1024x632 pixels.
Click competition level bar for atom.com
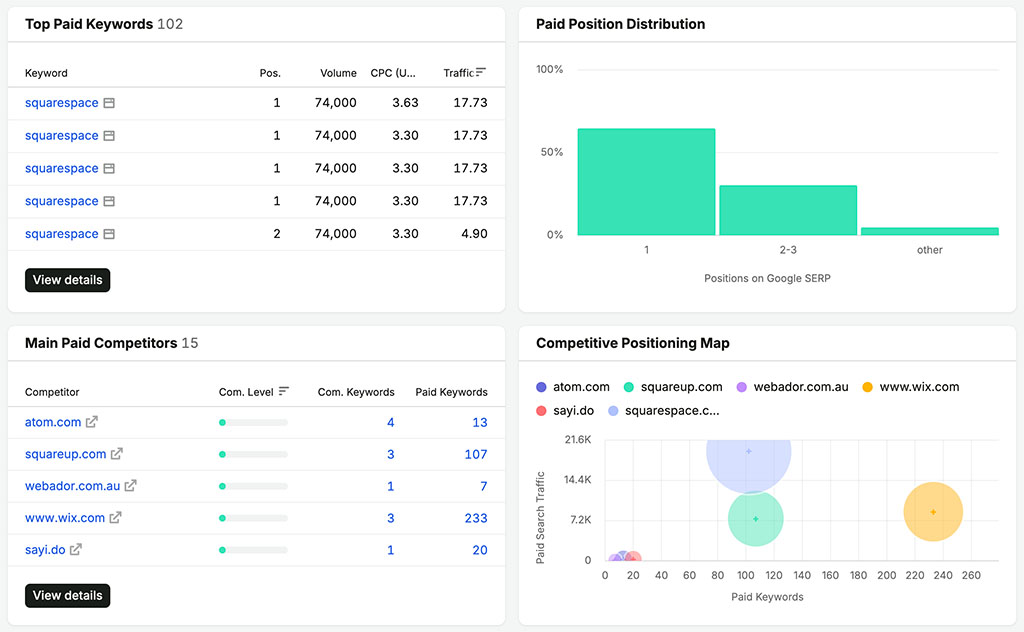253,422
